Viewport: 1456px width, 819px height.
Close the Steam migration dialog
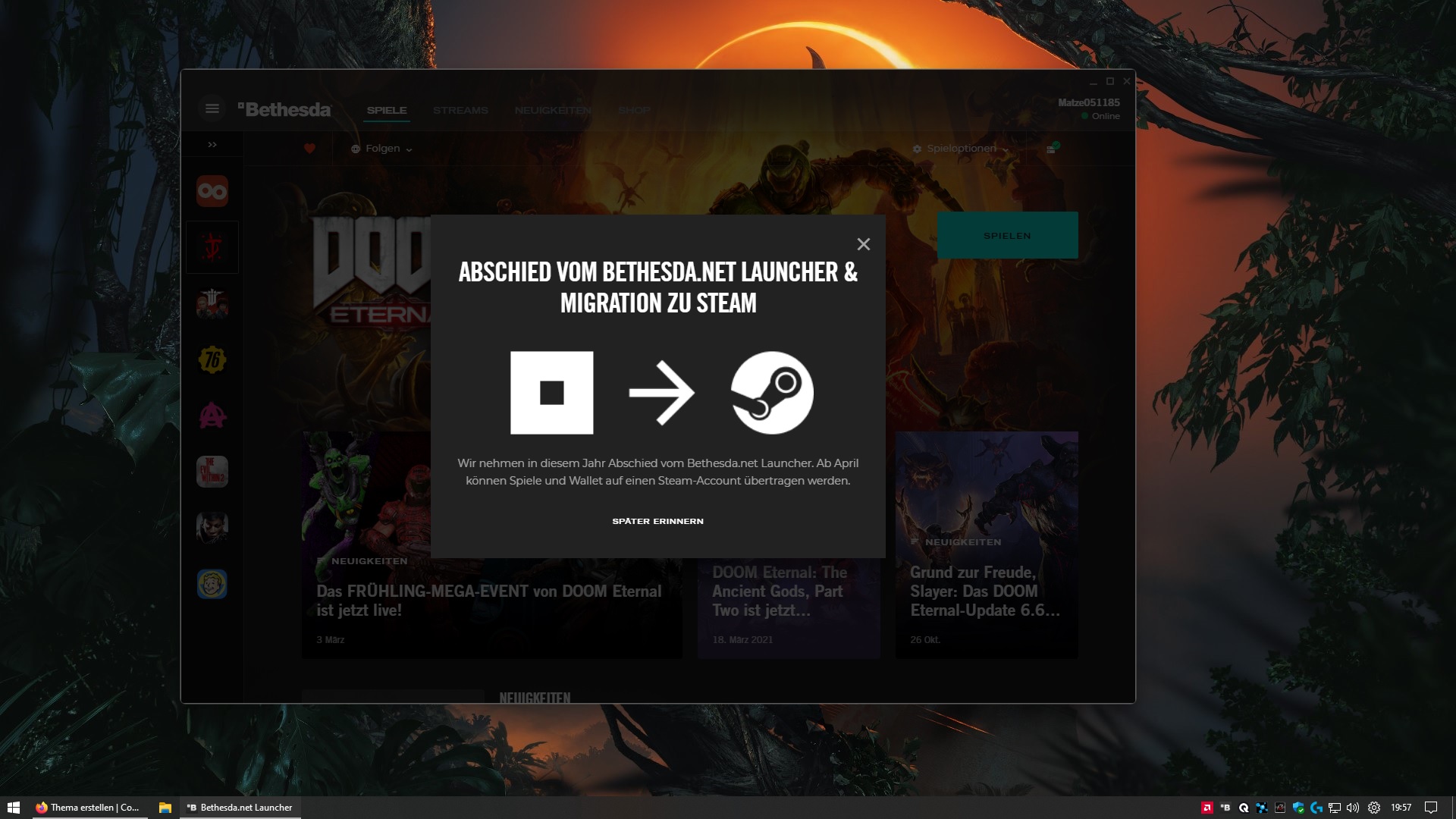point(863,244)
